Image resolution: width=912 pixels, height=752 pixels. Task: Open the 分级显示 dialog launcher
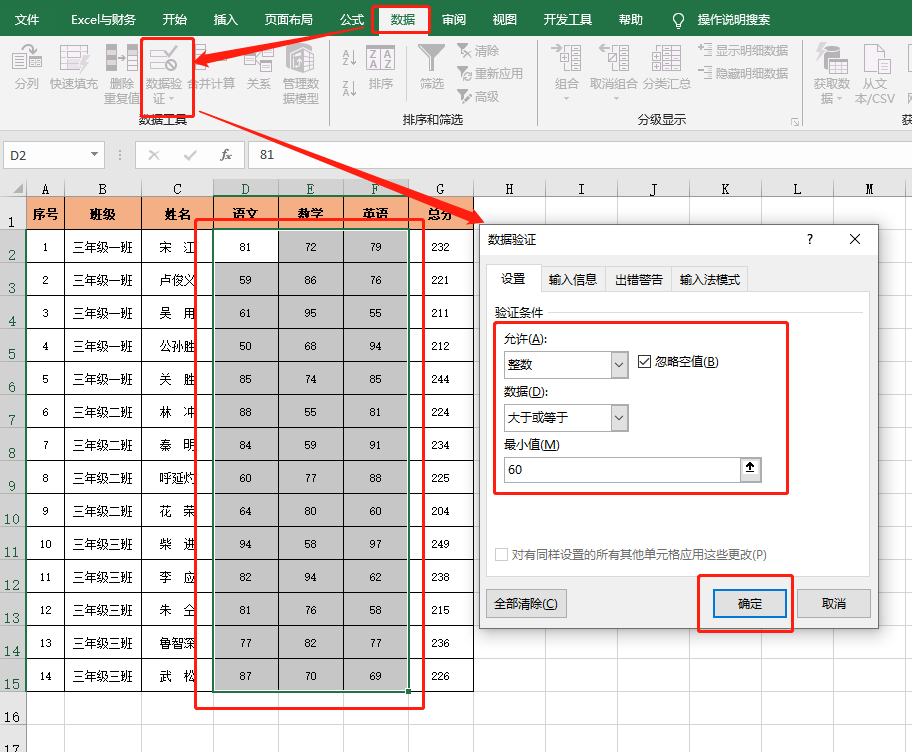pos(795,122)
